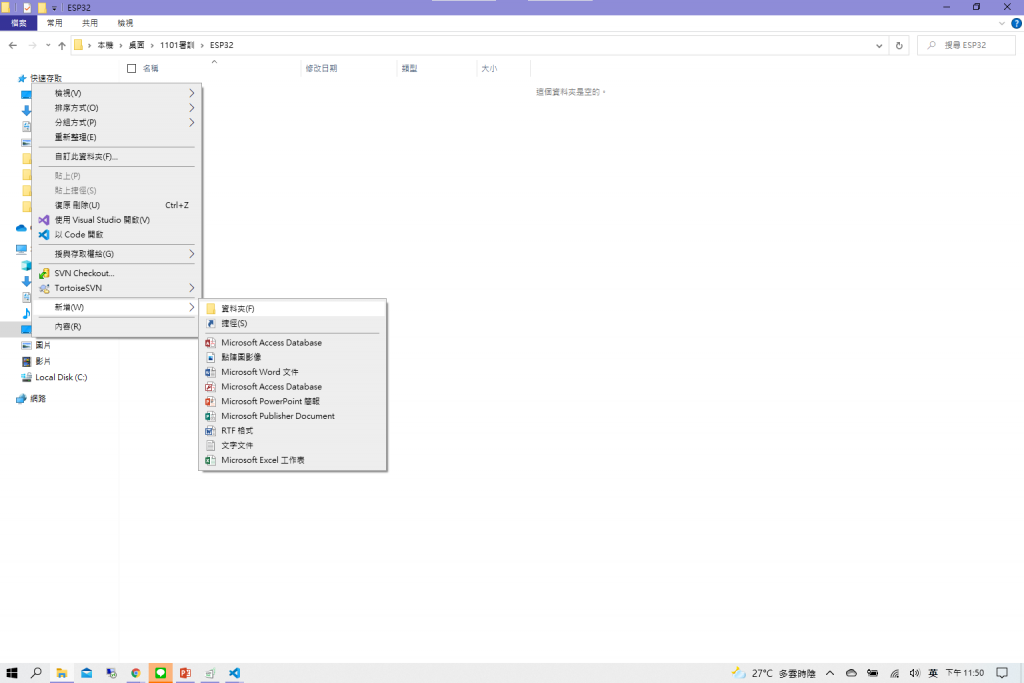1024x683 pixels.
Task: Create new 點陣圖影像 bitmap image
Action: (x=293, y=357)
